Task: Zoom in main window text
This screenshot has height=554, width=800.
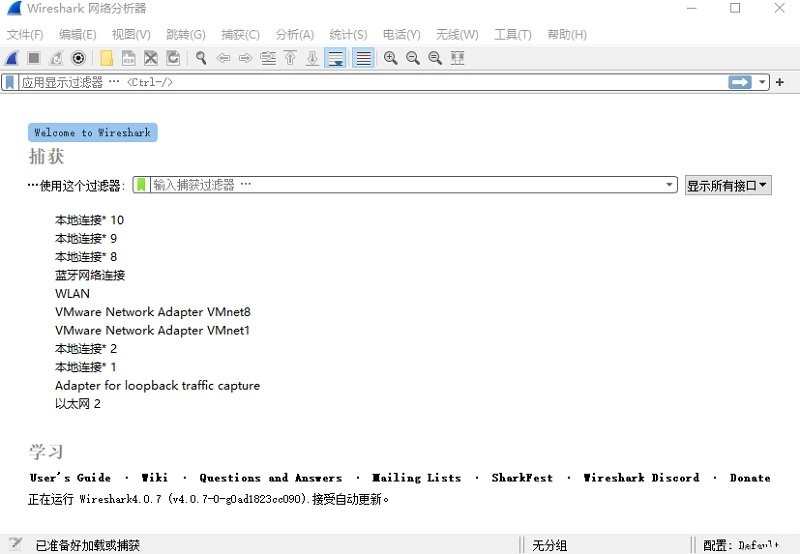Action: point(391,58)
